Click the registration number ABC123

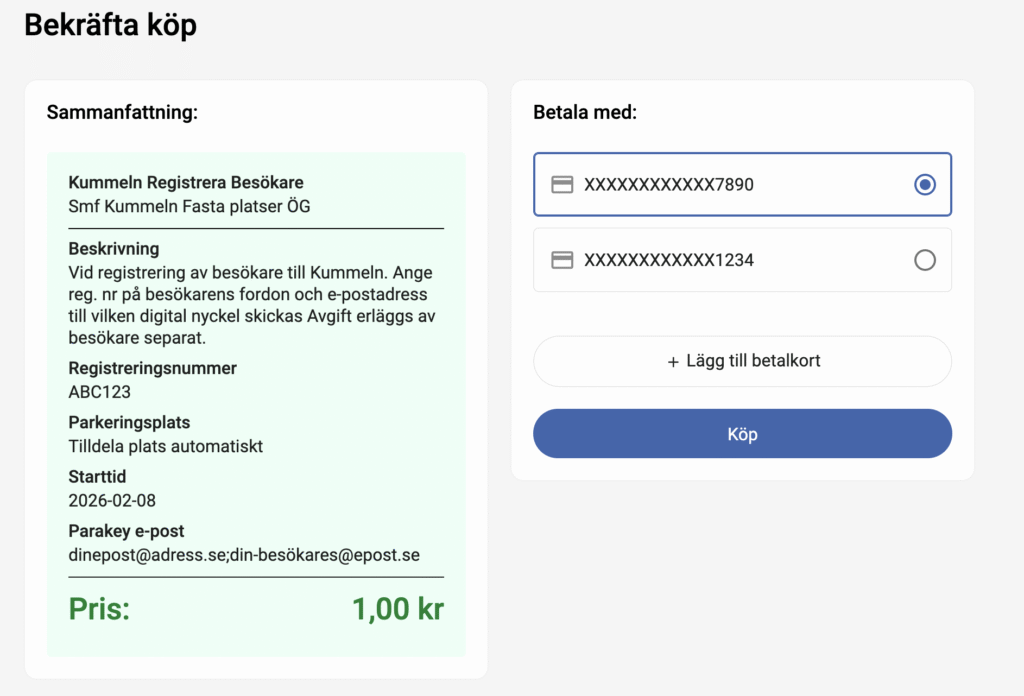click(99, 392)
